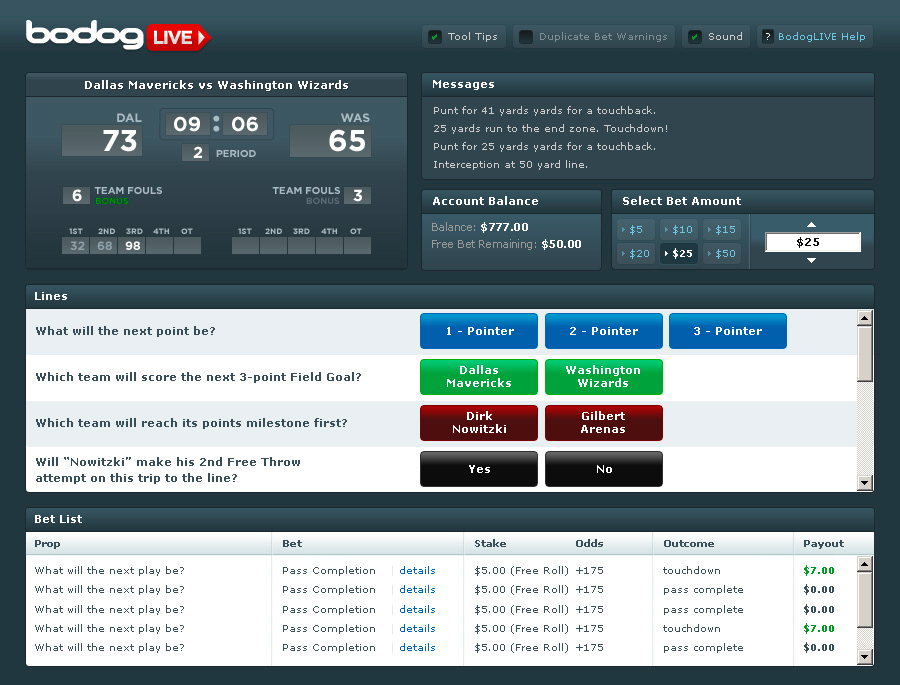Screen dimensions: 900x685
Task: Click the Bet column header
Action: (x=292, y=543)
